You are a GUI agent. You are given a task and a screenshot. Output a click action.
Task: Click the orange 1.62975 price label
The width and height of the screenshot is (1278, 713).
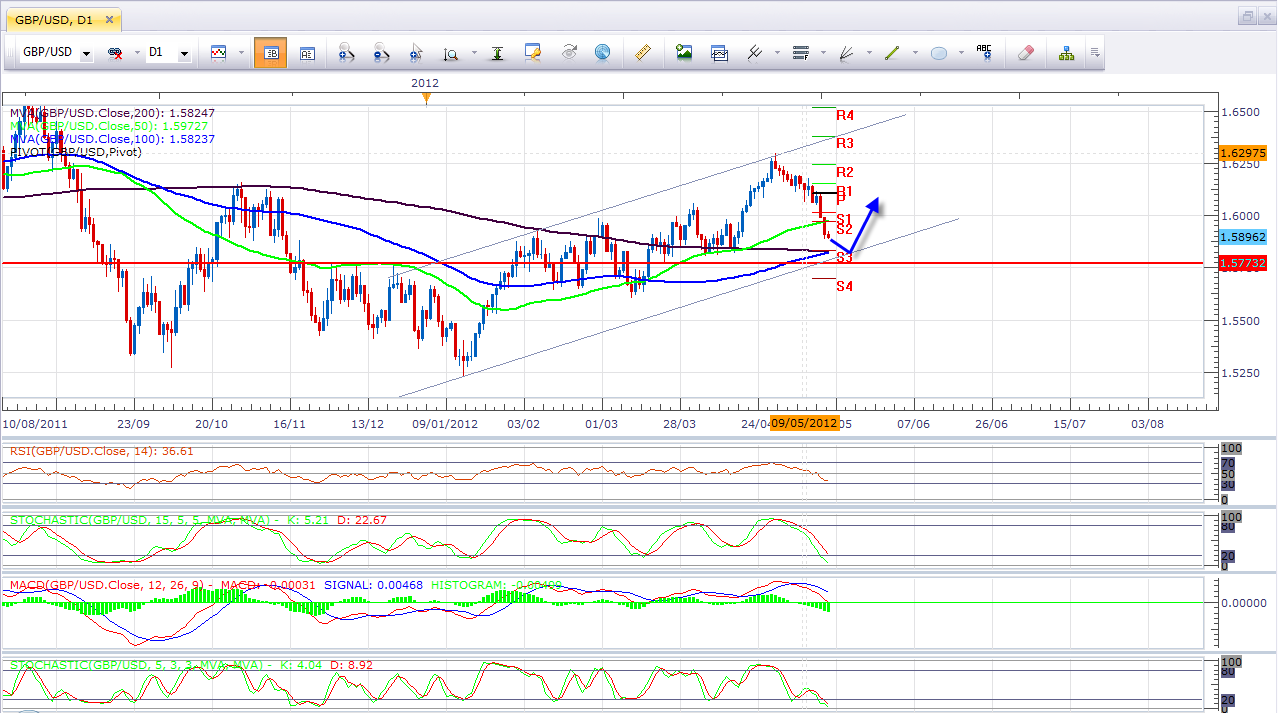coord(1243,153)
